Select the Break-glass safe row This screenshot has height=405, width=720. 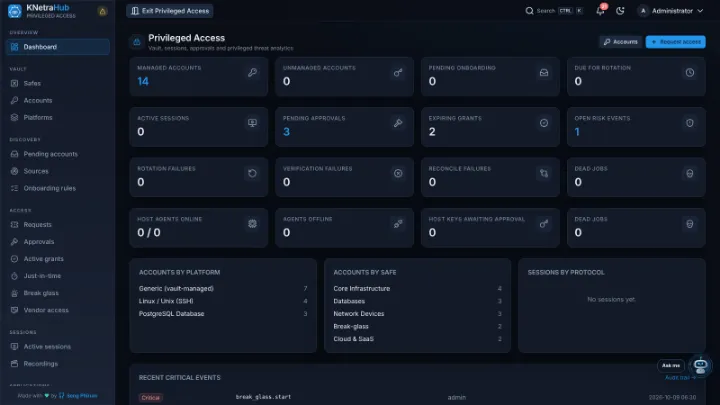tap(417, 326)
